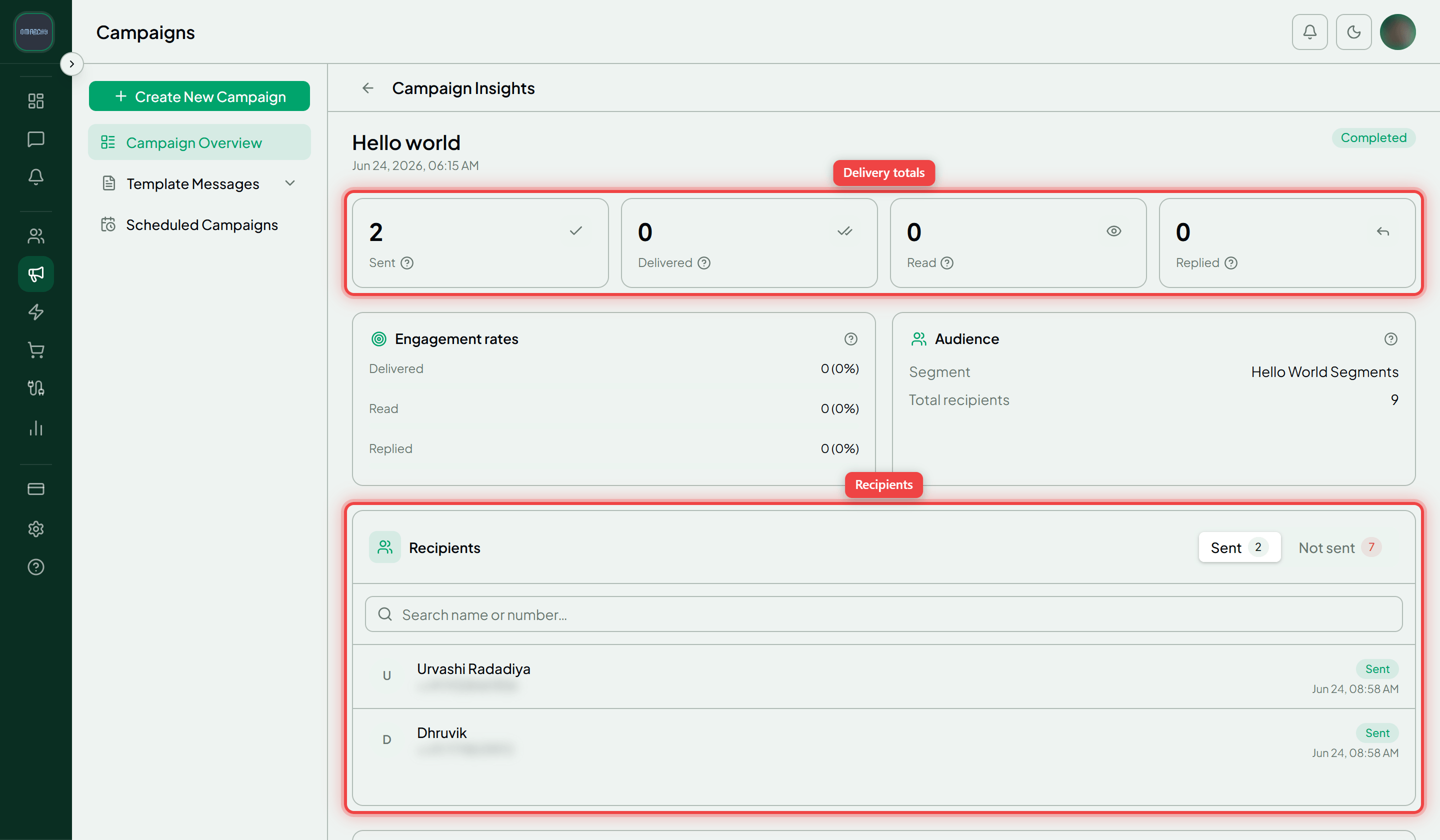Click the Engagement rates help icon
1440x840 pixels.
[x=851, y=339]
